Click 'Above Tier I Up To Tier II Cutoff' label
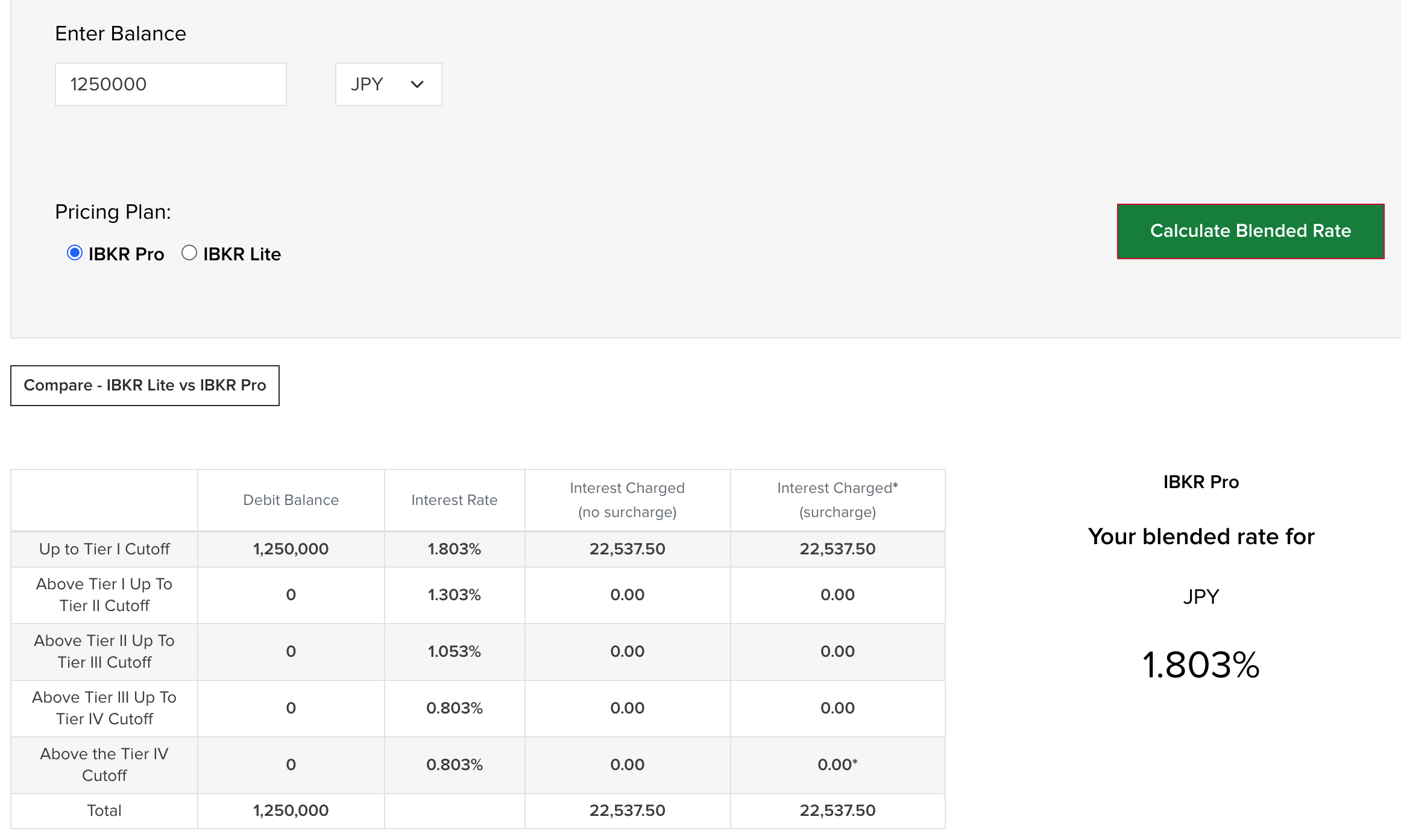 click(x=104, y=595)
